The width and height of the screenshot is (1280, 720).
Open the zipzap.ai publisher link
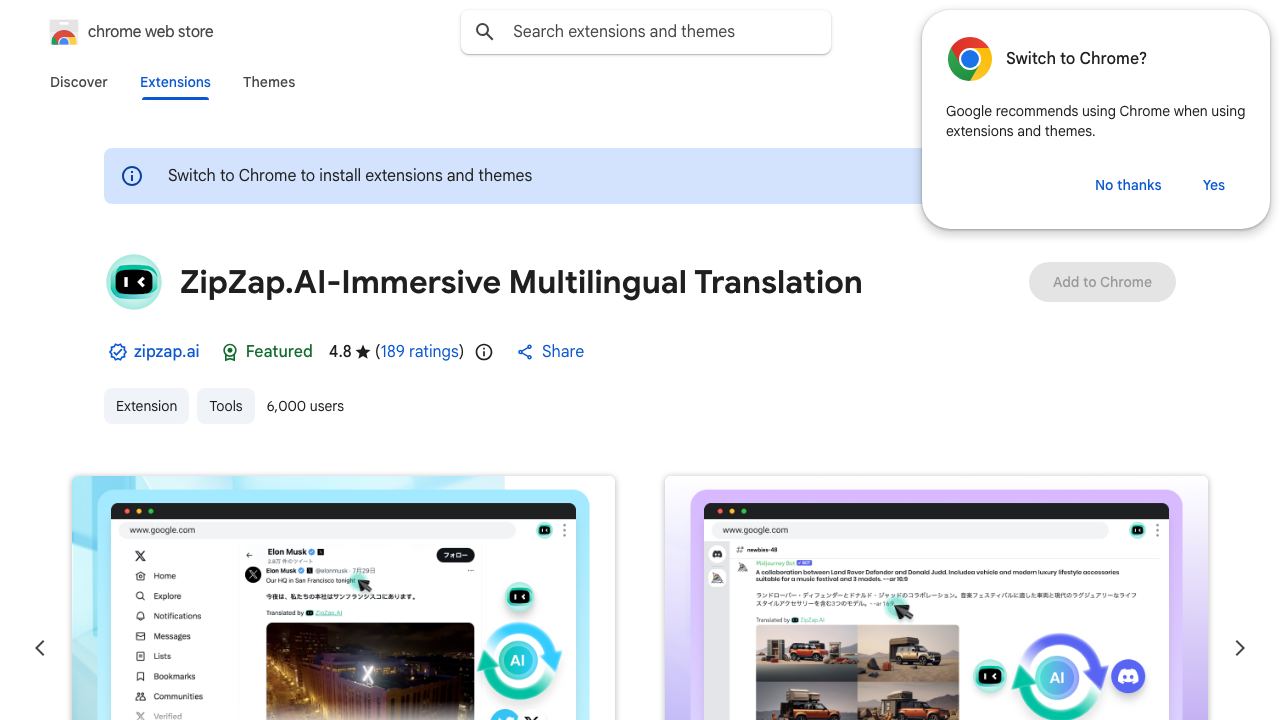(x=166, y=352)
